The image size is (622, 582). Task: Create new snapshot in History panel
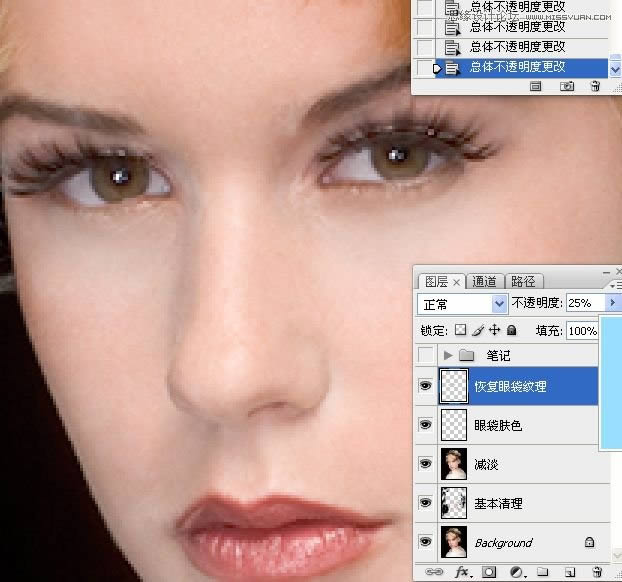pos(567,87)
